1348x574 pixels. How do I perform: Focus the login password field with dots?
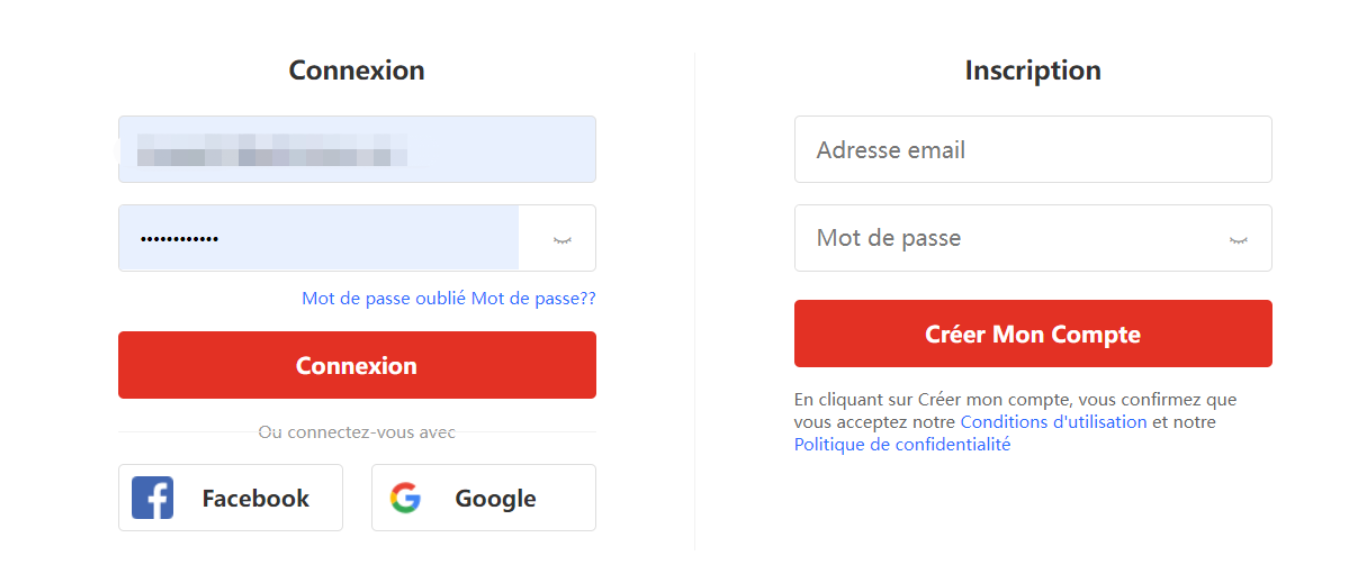coord(318,239)
